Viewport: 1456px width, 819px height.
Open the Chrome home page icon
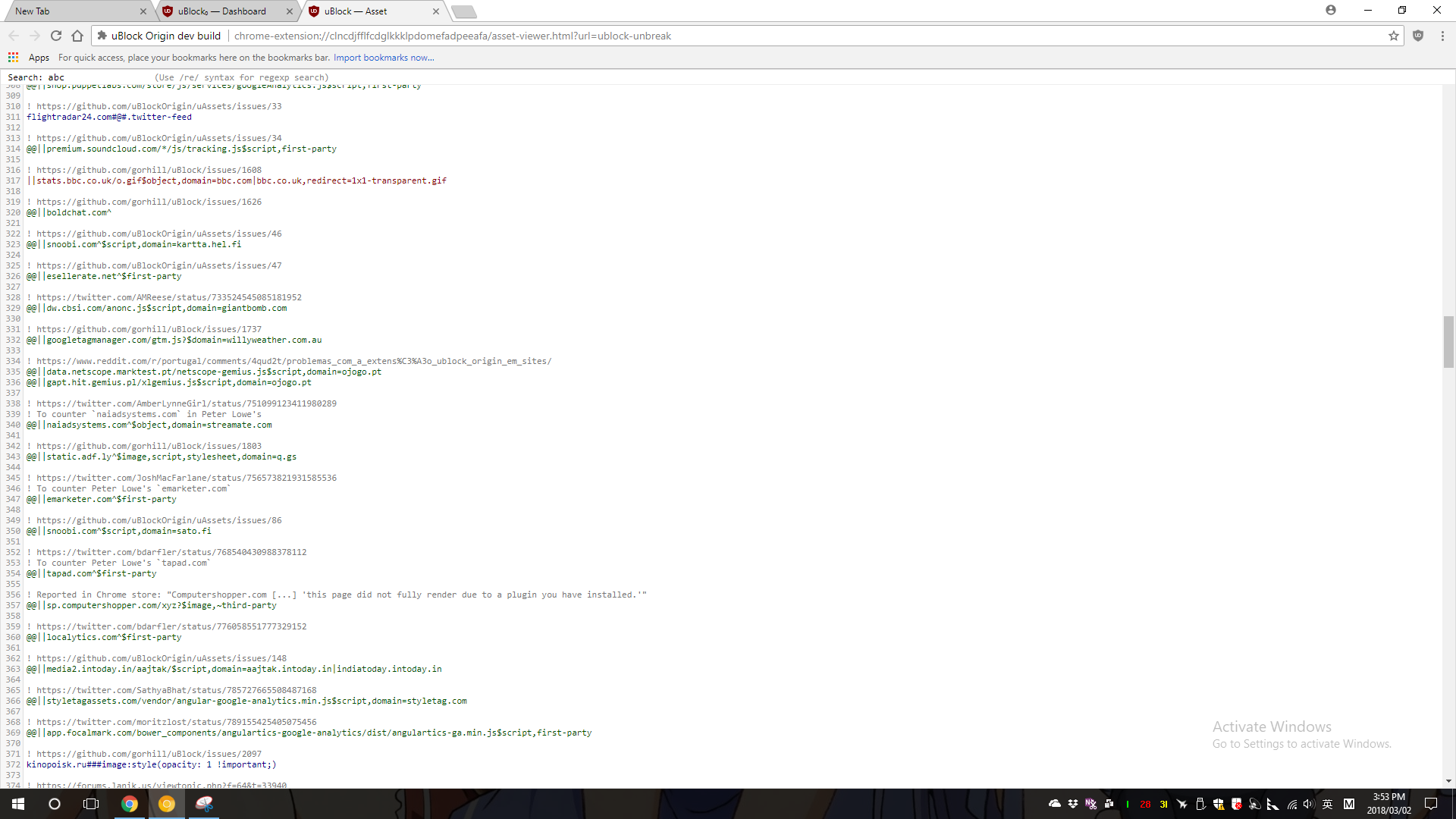(x=78, y=36)
